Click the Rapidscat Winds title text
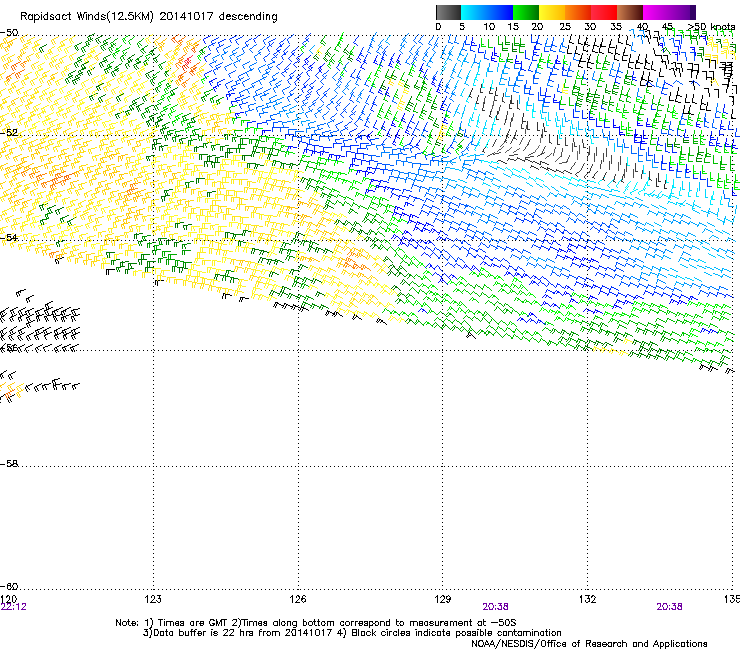 (149, 16)
